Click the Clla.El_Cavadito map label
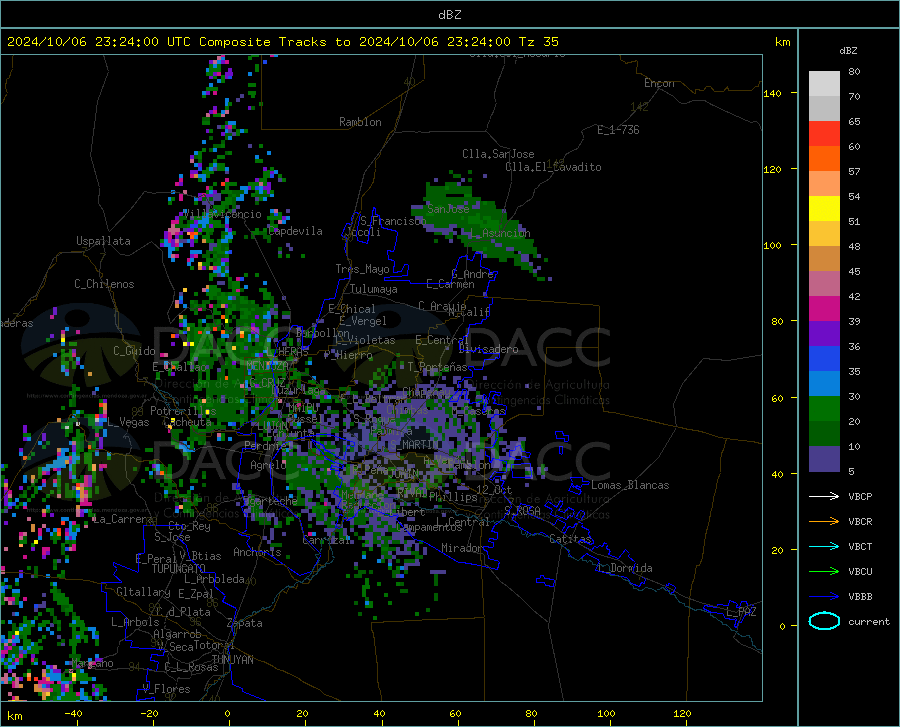 (553, 167)
